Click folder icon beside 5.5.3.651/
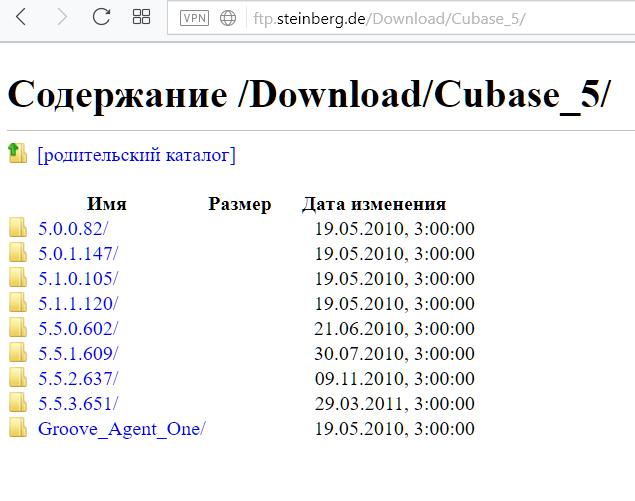The height and width of the screenshot is (501, 635). pos(18,402)
